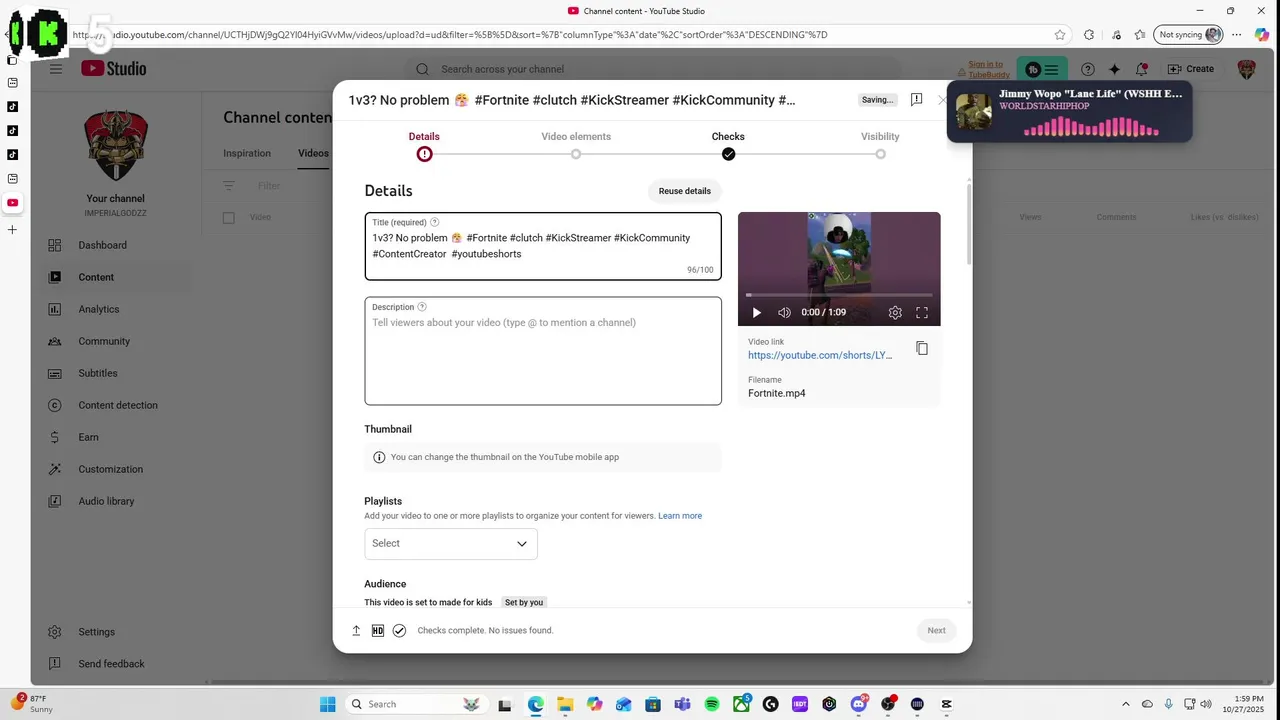Image resolution: width=1280 pixels, height=720 pixels.
Task: Click the sparkle icon in header
Action: [x=1114, y=69]
